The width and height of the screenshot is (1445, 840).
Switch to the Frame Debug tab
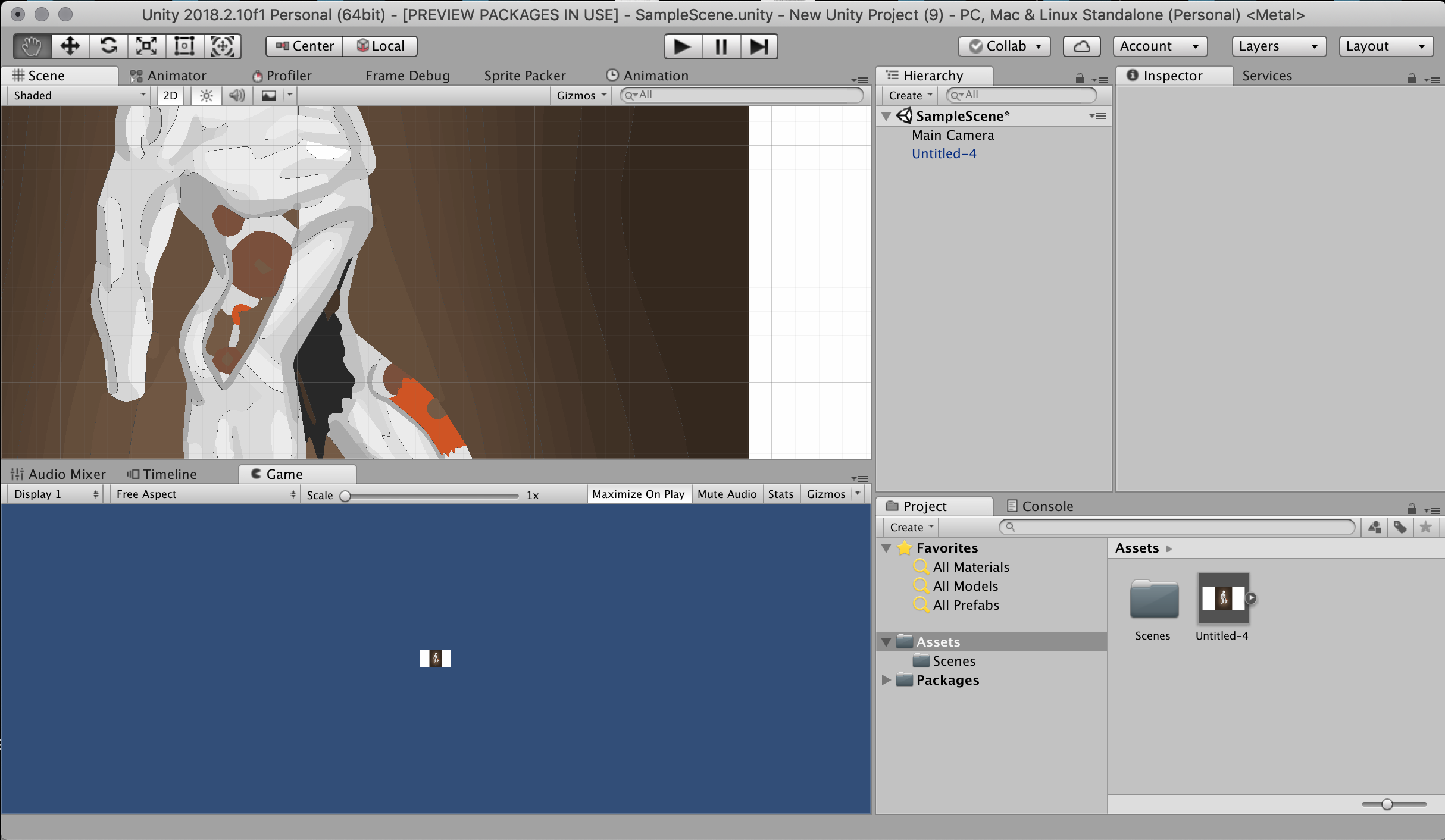coord(407,76)
